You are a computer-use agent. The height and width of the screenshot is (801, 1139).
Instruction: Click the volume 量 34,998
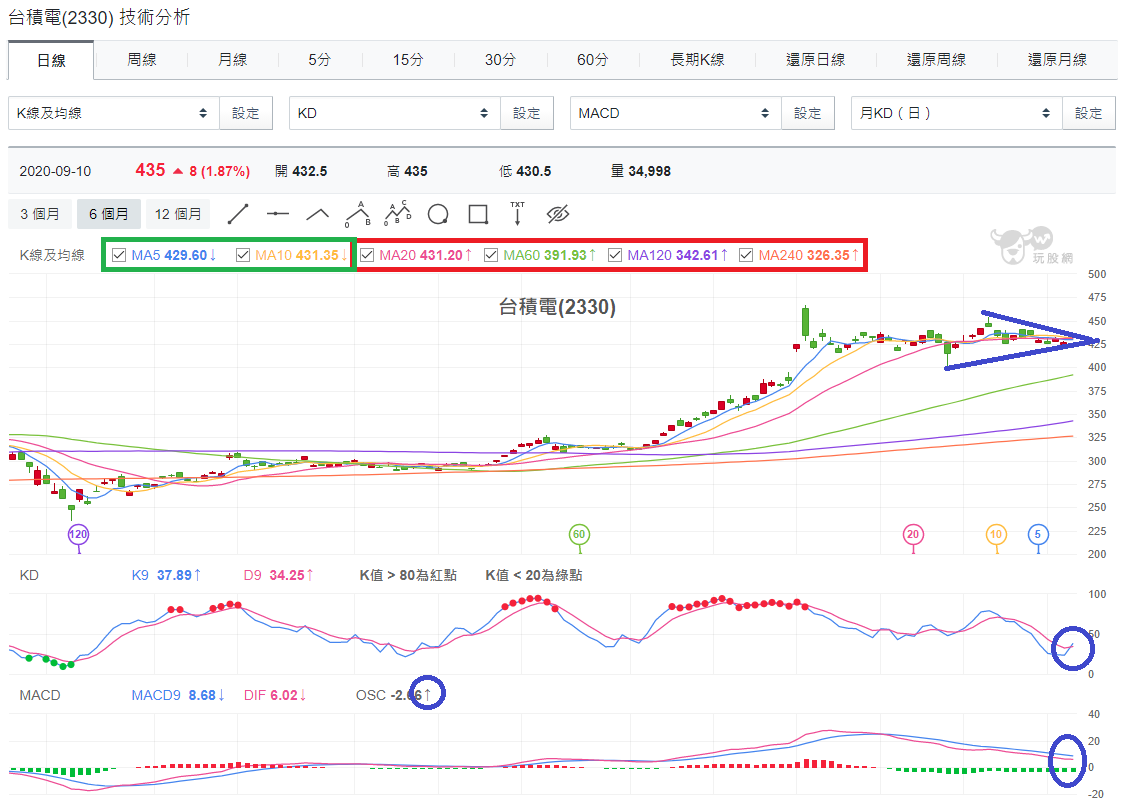click(641, 171)
